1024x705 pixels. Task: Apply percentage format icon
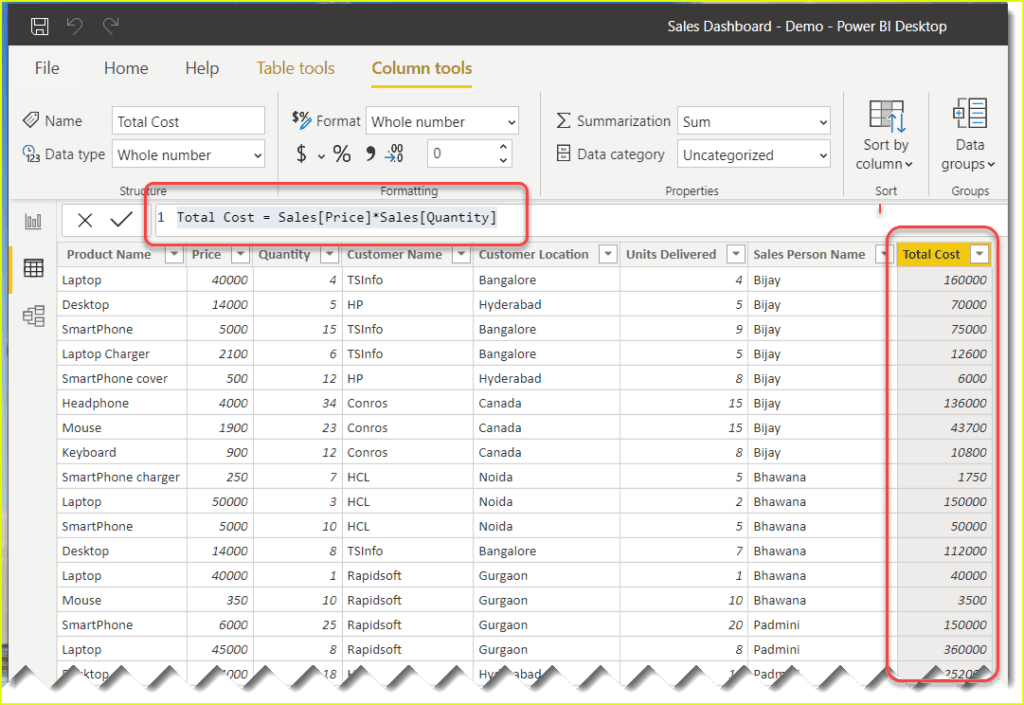click(342, 154)
